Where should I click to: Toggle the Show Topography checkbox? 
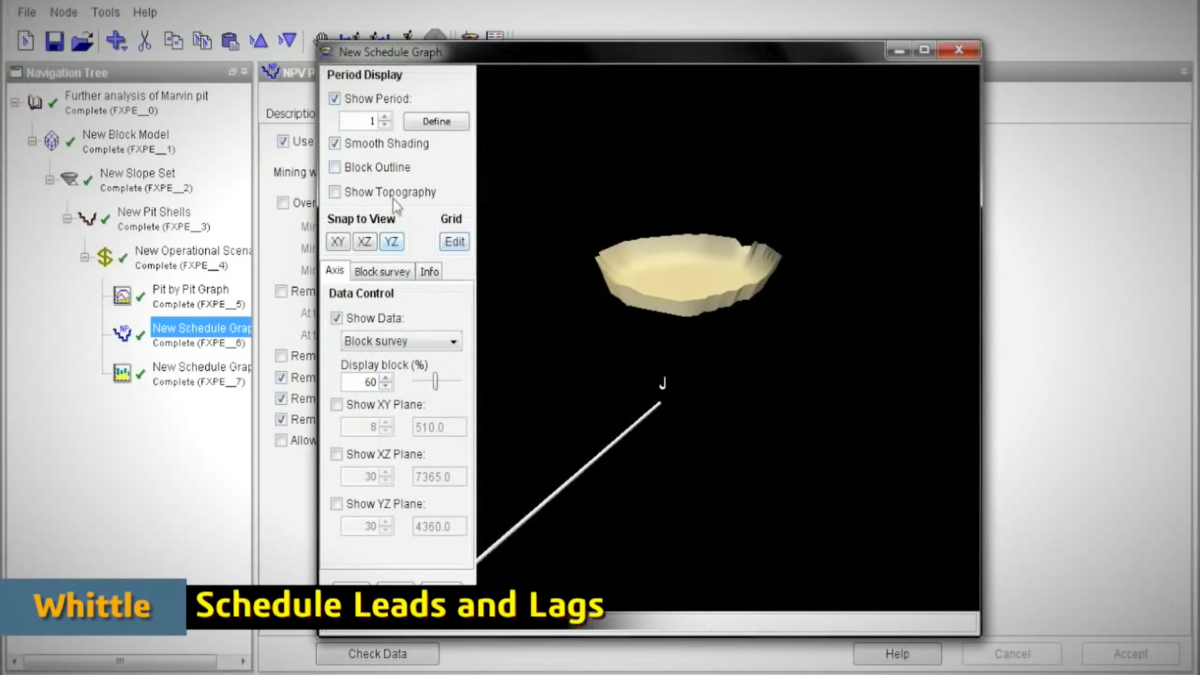[335, 192]
